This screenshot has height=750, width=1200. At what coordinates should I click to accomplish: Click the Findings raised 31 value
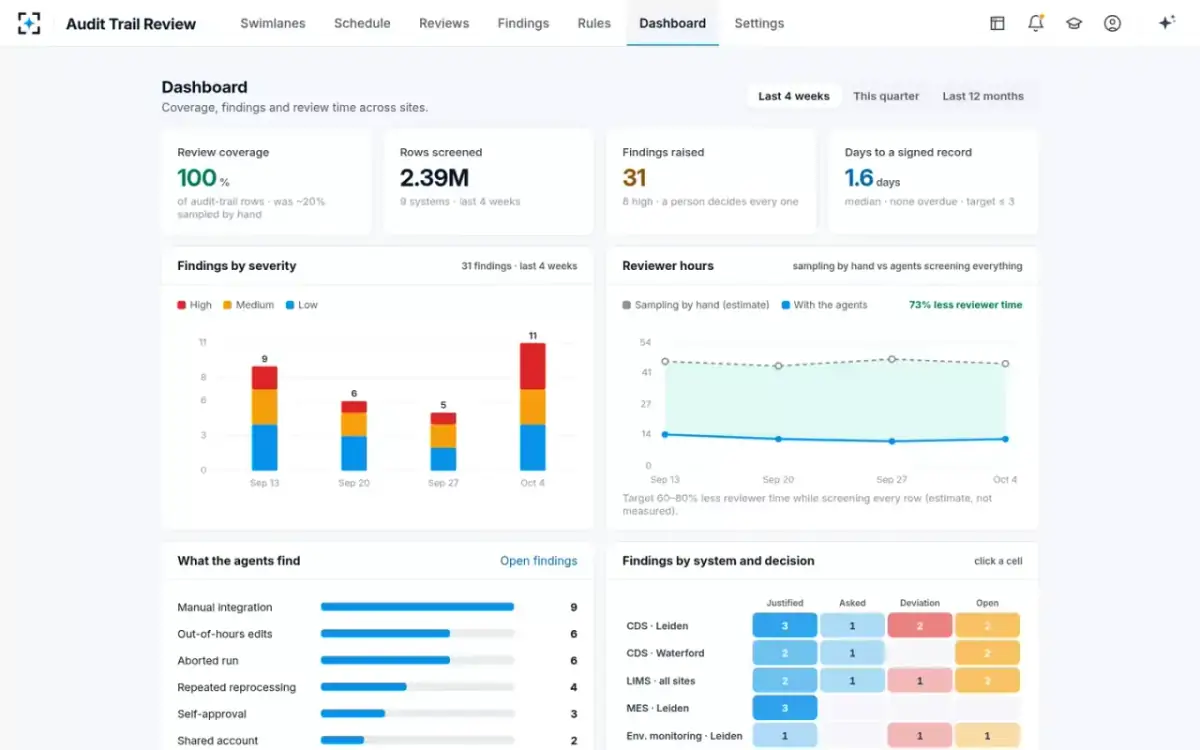coord(634,178)
